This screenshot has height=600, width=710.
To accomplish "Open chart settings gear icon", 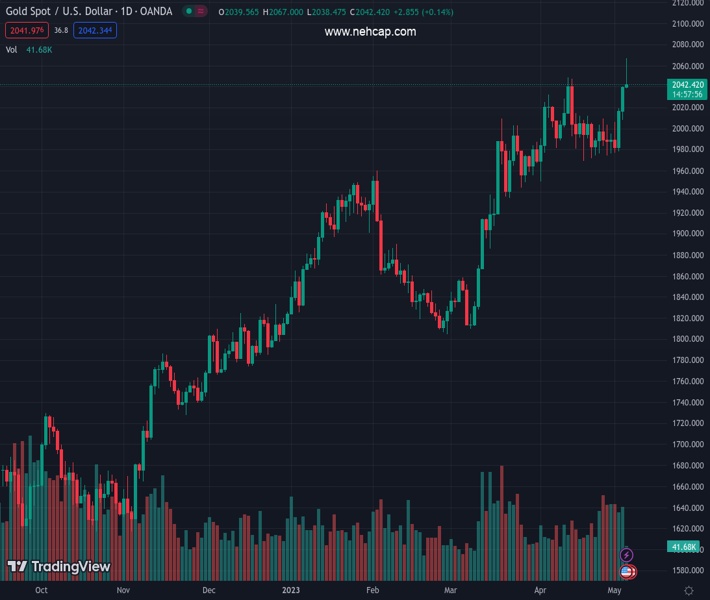I will click(689, 591).
